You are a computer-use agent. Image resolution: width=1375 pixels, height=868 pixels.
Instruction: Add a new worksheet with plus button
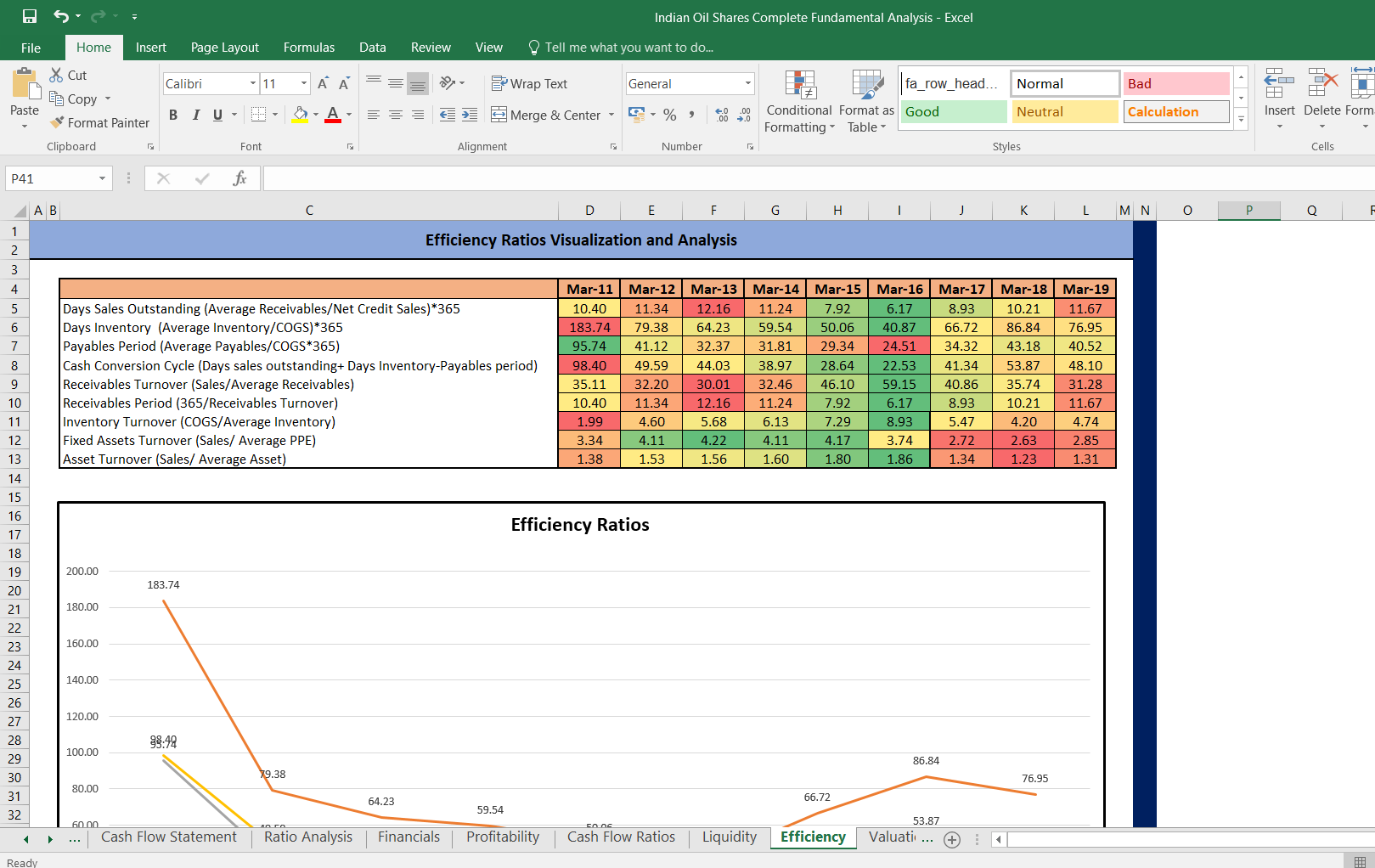pos(952,839)
